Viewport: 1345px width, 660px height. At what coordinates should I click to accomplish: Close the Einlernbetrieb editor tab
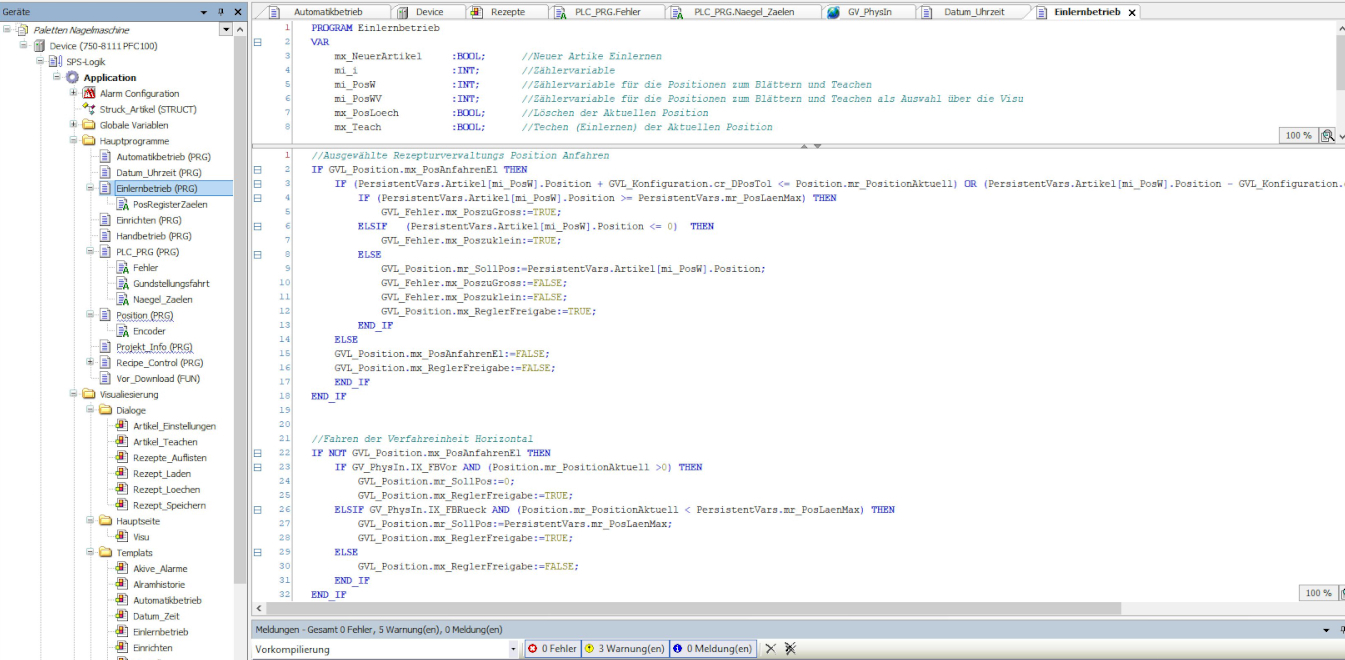[x=1132, y=13]
